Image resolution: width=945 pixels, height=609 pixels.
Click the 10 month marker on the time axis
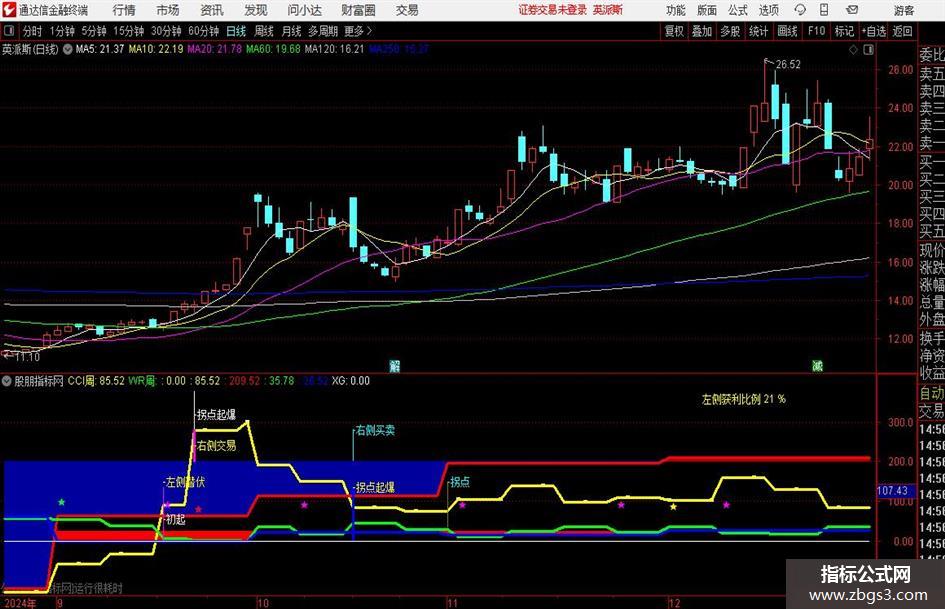pyautogui.click(x=262, y=603)
